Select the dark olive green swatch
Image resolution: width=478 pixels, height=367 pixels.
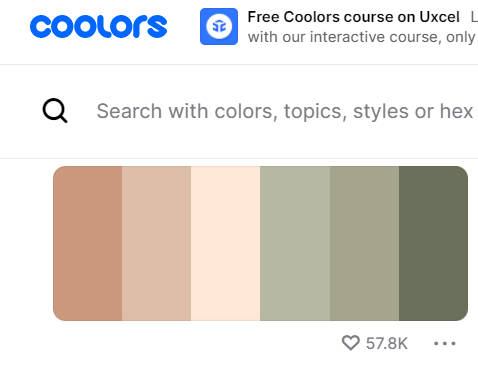point(433,243)
